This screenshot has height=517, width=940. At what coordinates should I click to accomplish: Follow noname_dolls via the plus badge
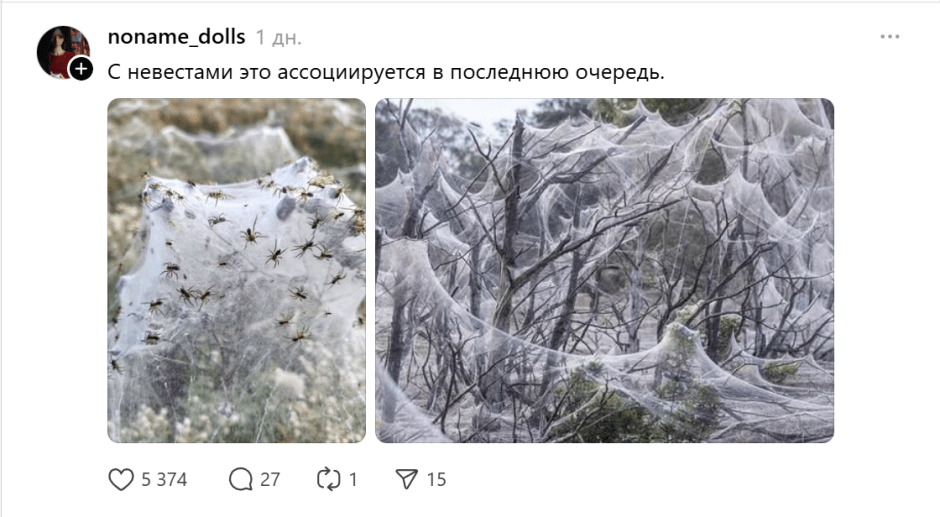(81, 68)
